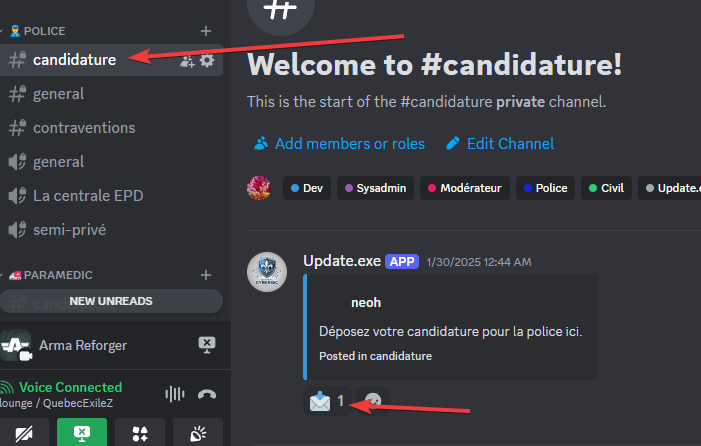Open the candidature channel settings gear
Image resolution: width=701 pixels, height=446 pixels.
point(207,60)
